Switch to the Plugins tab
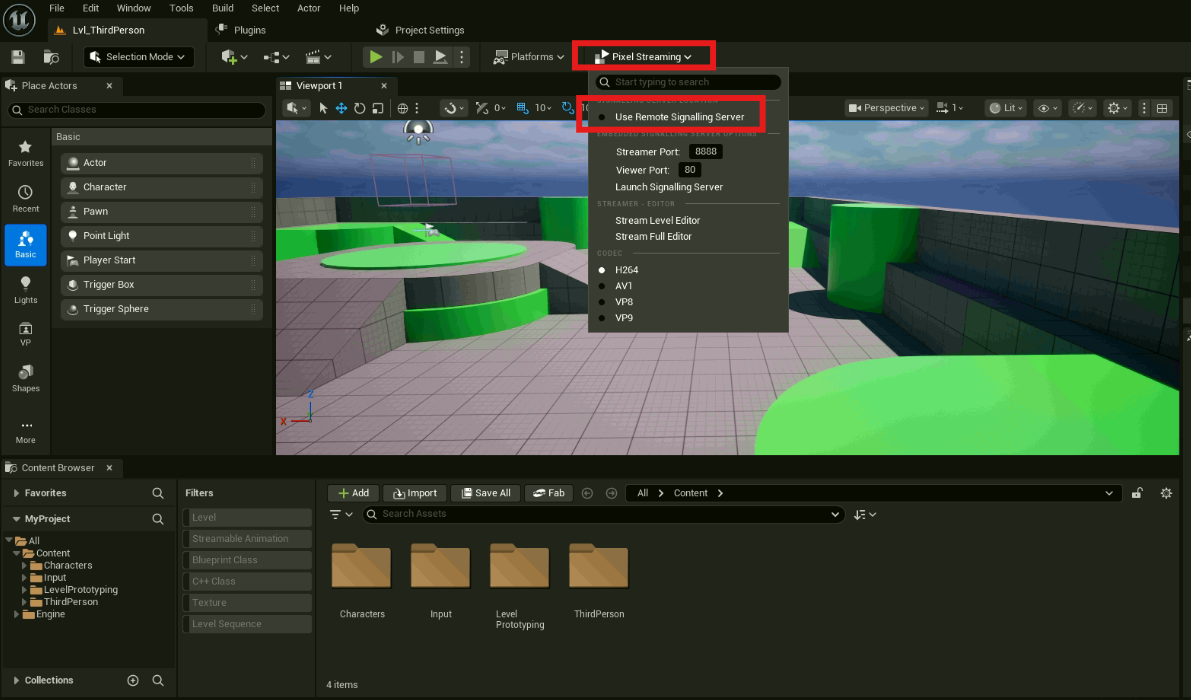The height and width of the screenshot is (700, 1191). pyautogui.click(x=242, y=30)
